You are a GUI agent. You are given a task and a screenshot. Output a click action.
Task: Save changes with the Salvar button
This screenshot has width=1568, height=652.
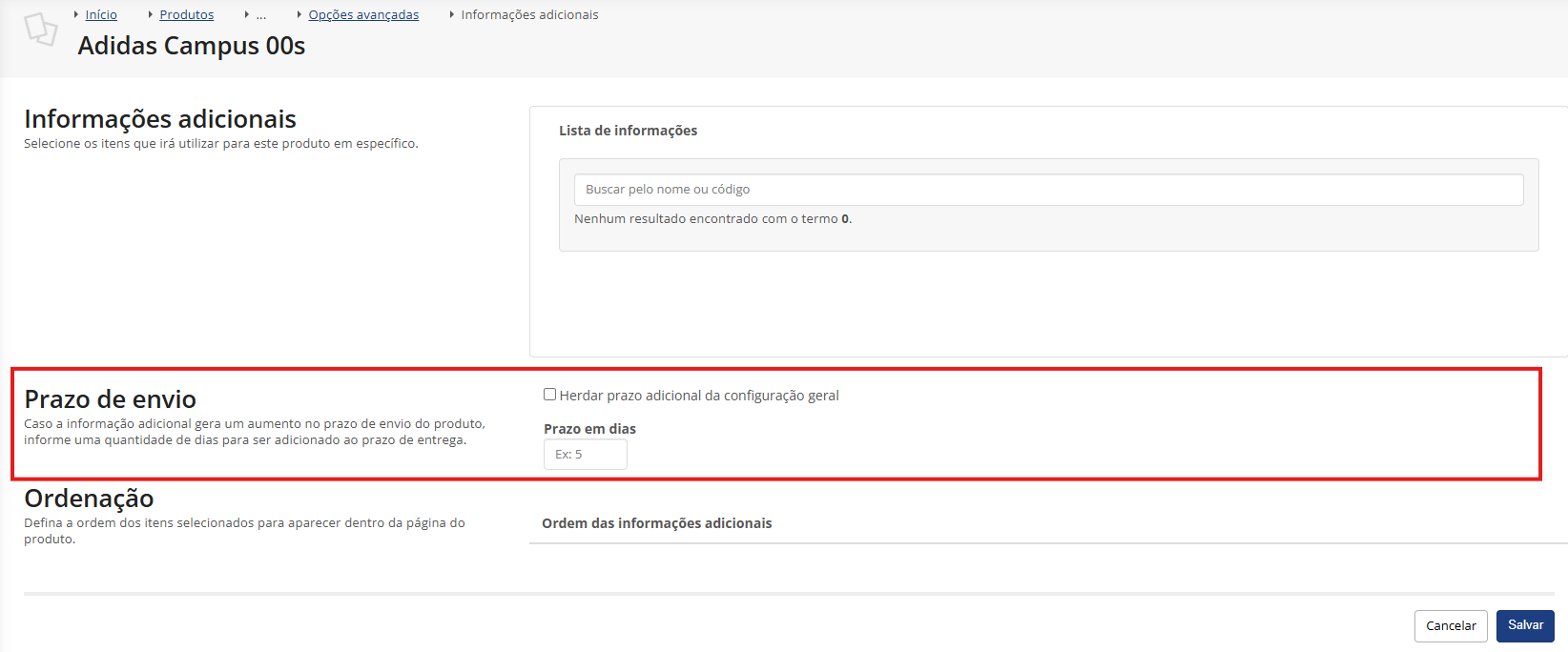click(x=1525, y=625)
